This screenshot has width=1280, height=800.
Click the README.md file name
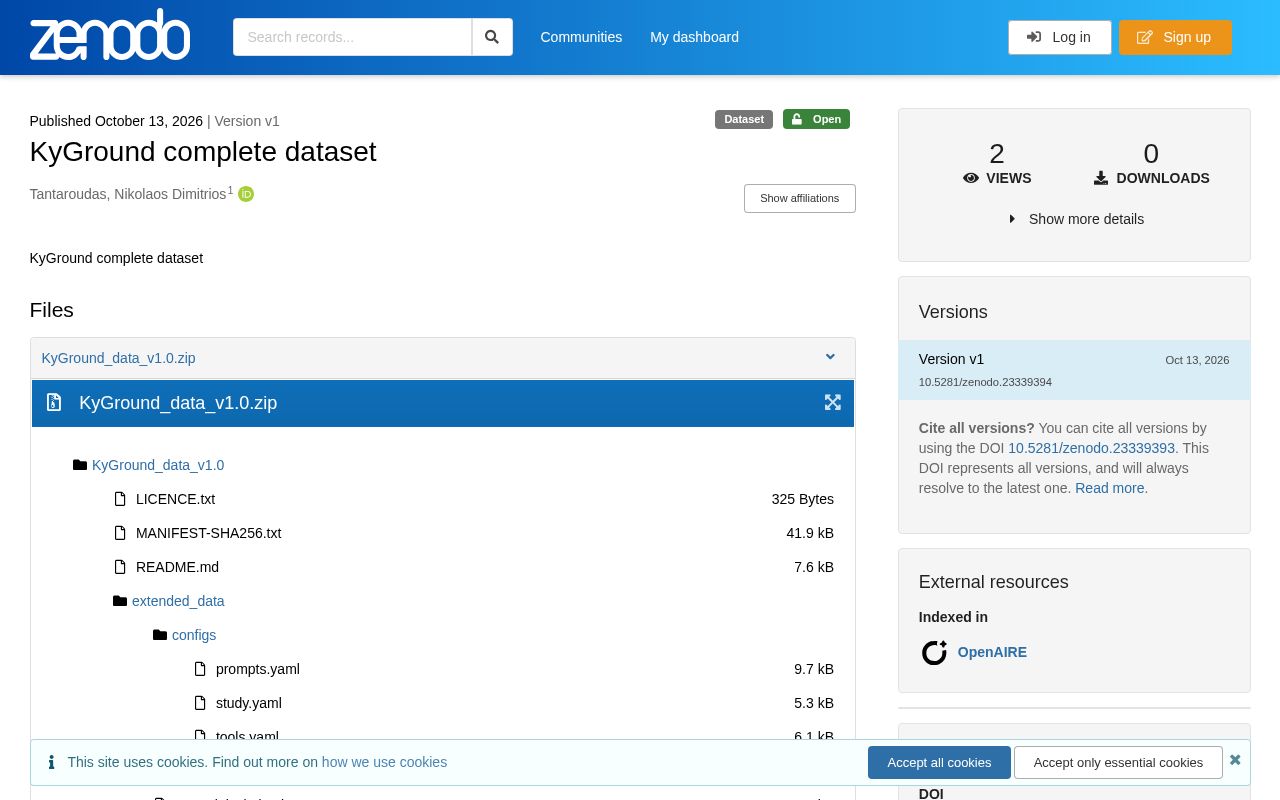(x=177, y=567)
